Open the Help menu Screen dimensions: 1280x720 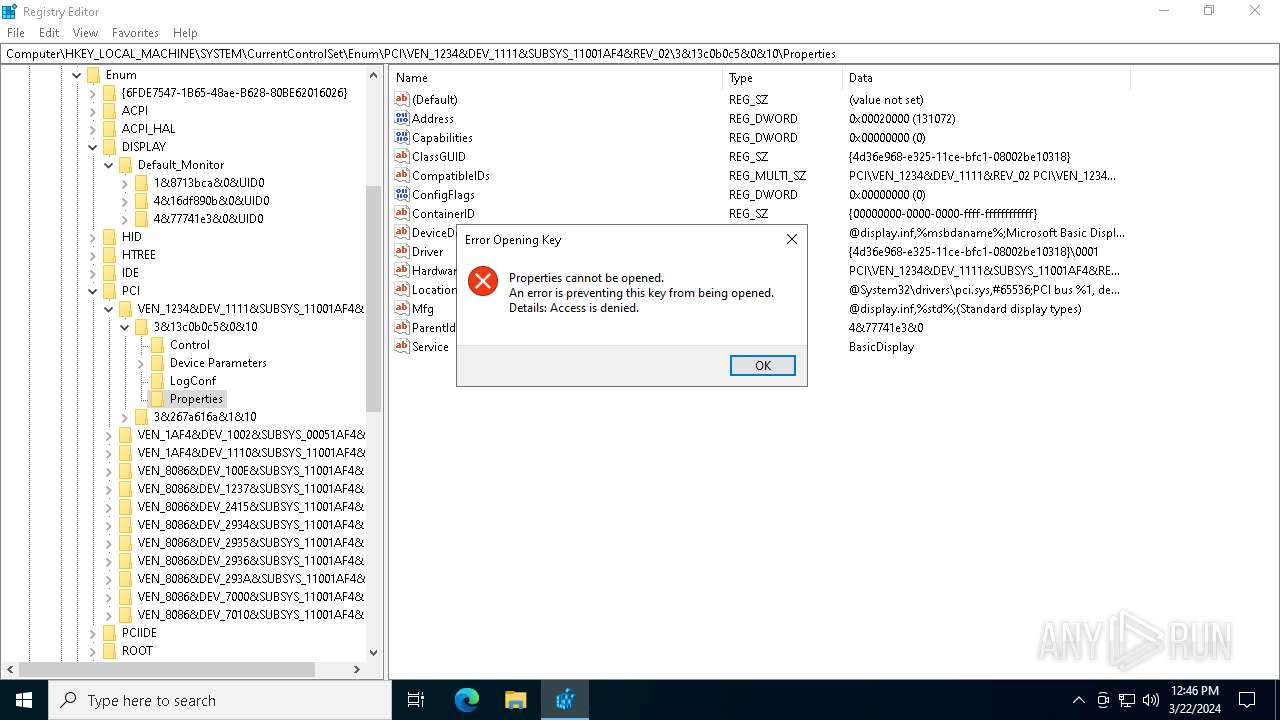185,33
